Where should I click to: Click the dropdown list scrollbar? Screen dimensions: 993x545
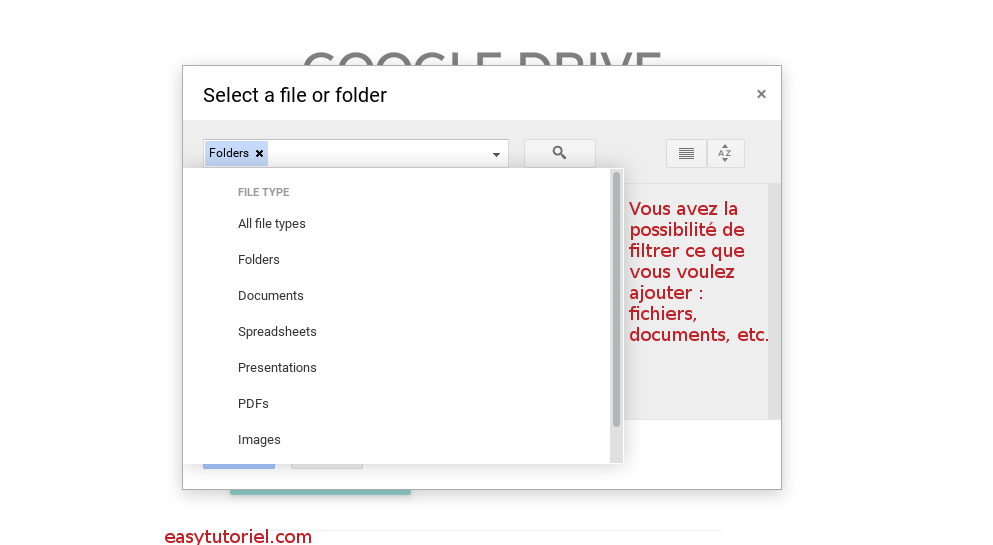tap(616, 299)
